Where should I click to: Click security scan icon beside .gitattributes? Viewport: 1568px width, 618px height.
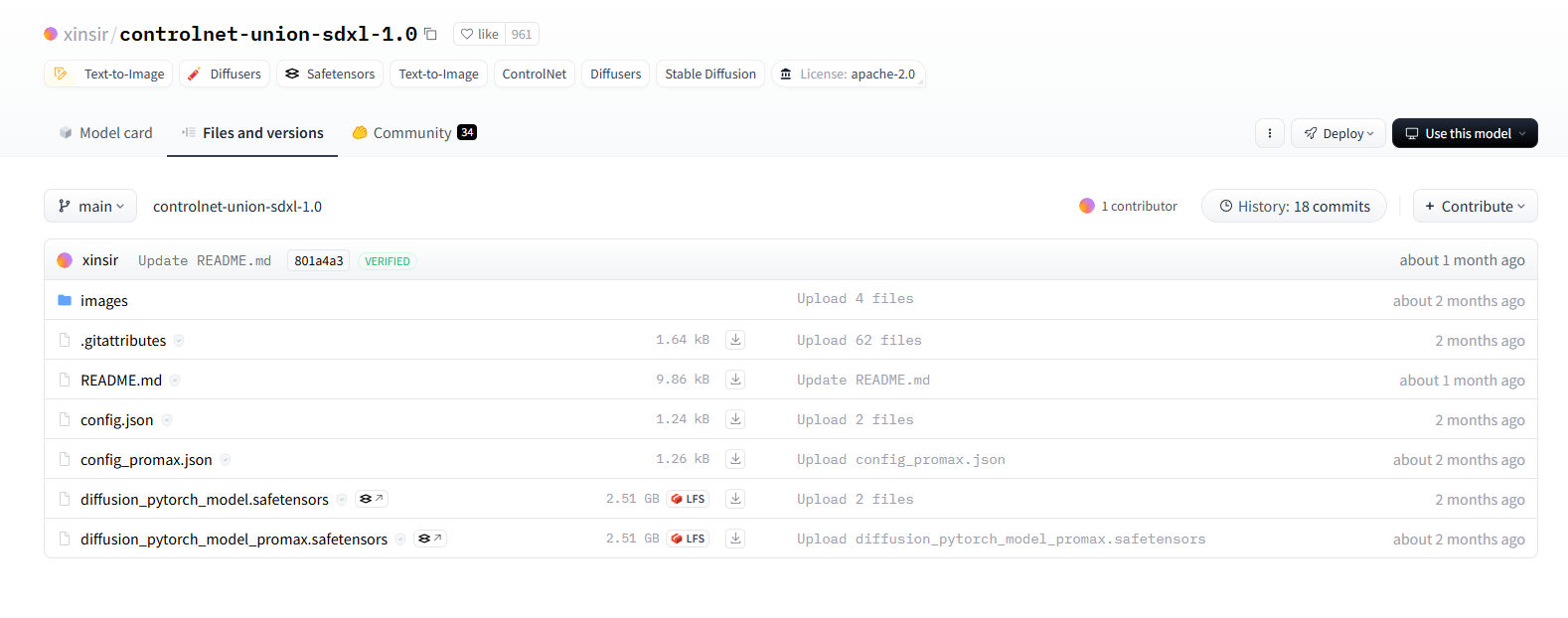179,340
